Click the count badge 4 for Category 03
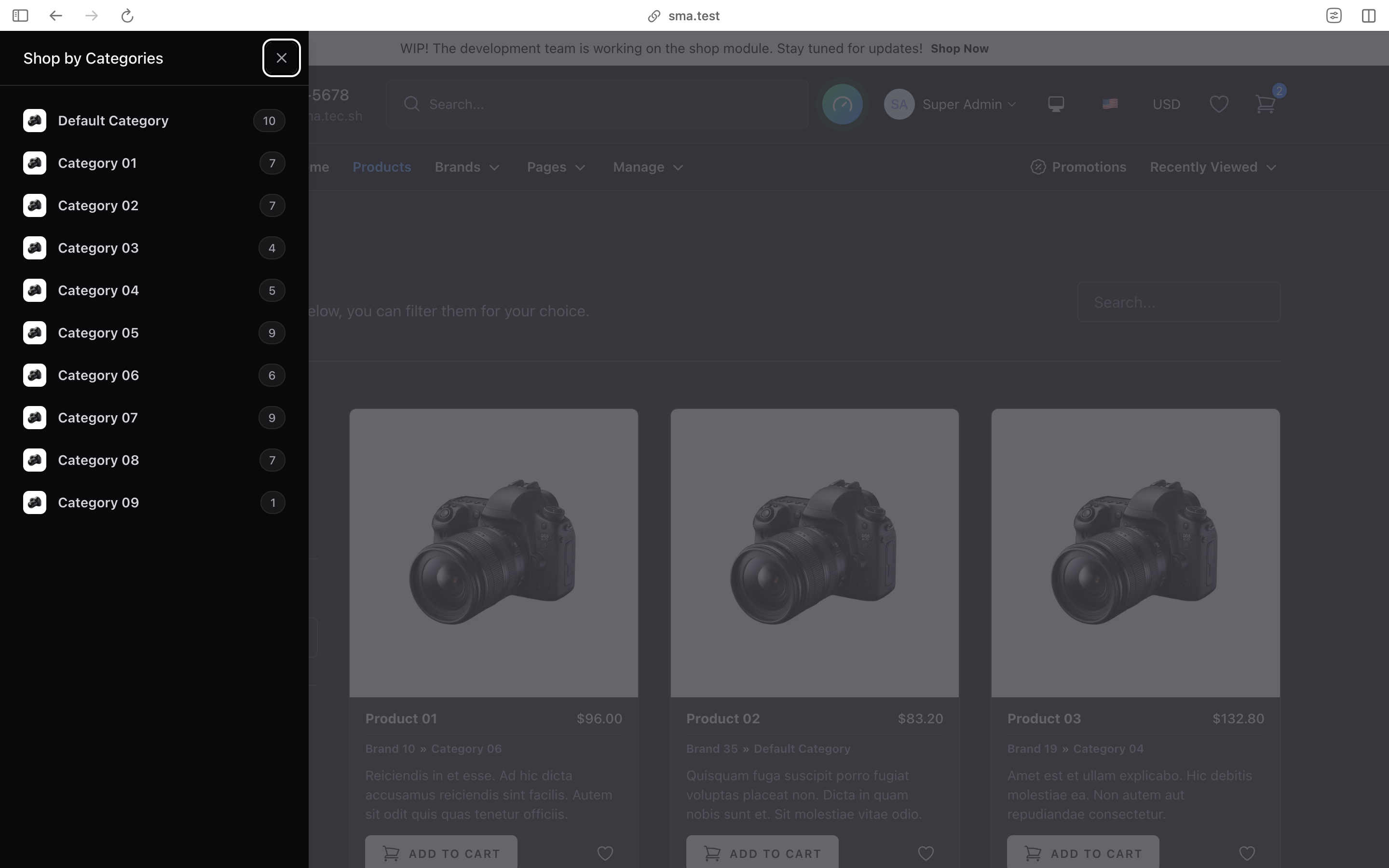Viewport: 1389px width, 868px height. click(272, 248)
